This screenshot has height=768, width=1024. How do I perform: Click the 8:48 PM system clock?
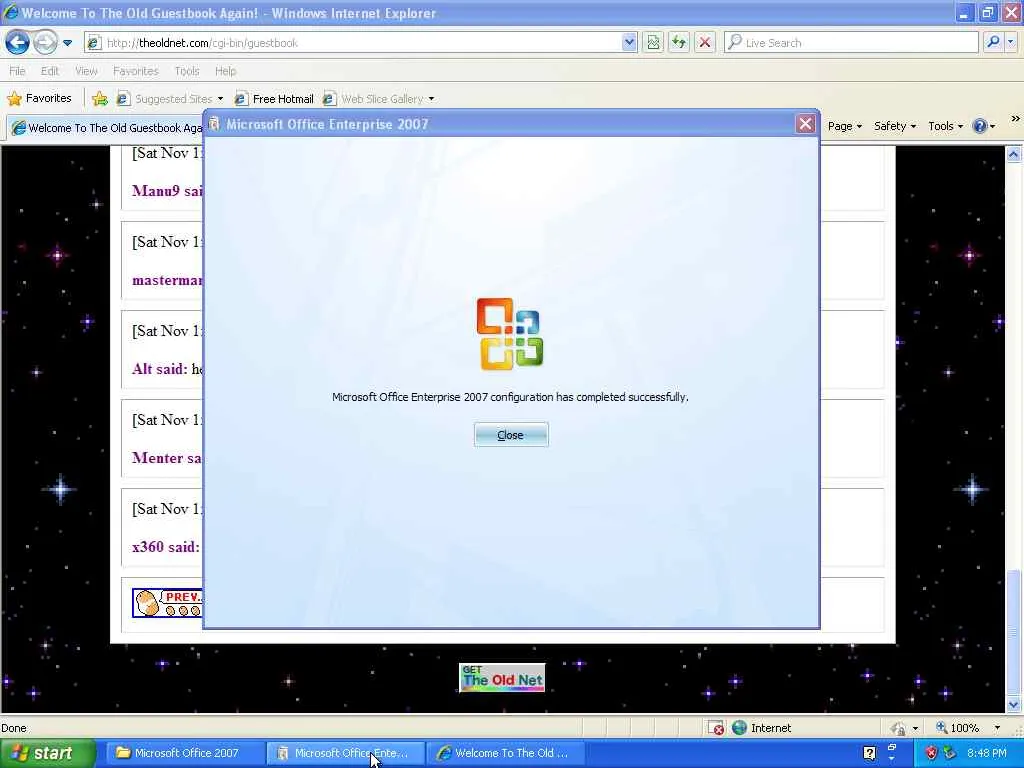click(987, 753)
